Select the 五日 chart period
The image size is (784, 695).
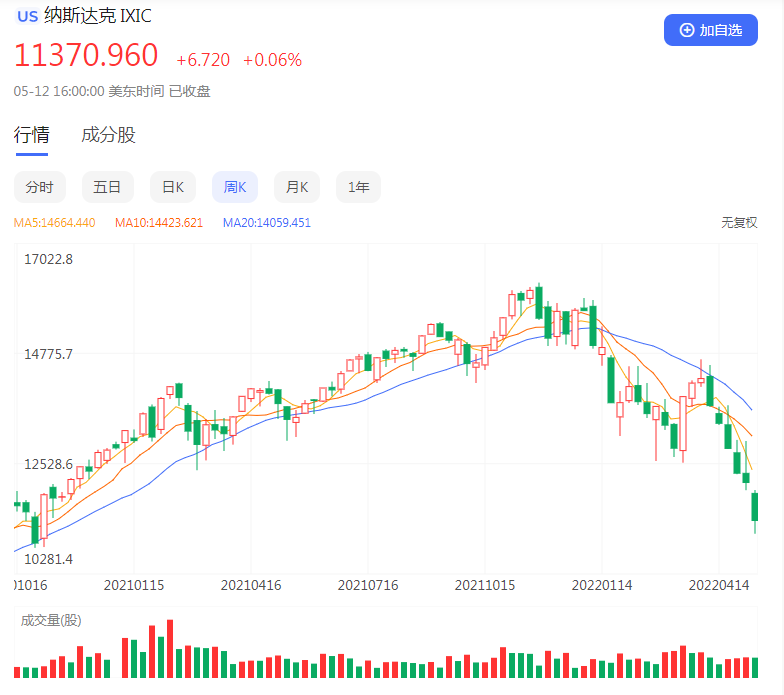coord(108,187)
